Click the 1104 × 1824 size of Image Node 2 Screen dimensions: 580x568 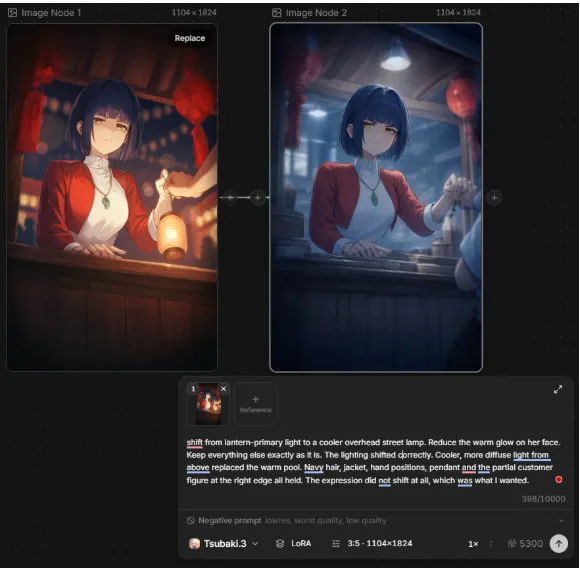point(458,13)
